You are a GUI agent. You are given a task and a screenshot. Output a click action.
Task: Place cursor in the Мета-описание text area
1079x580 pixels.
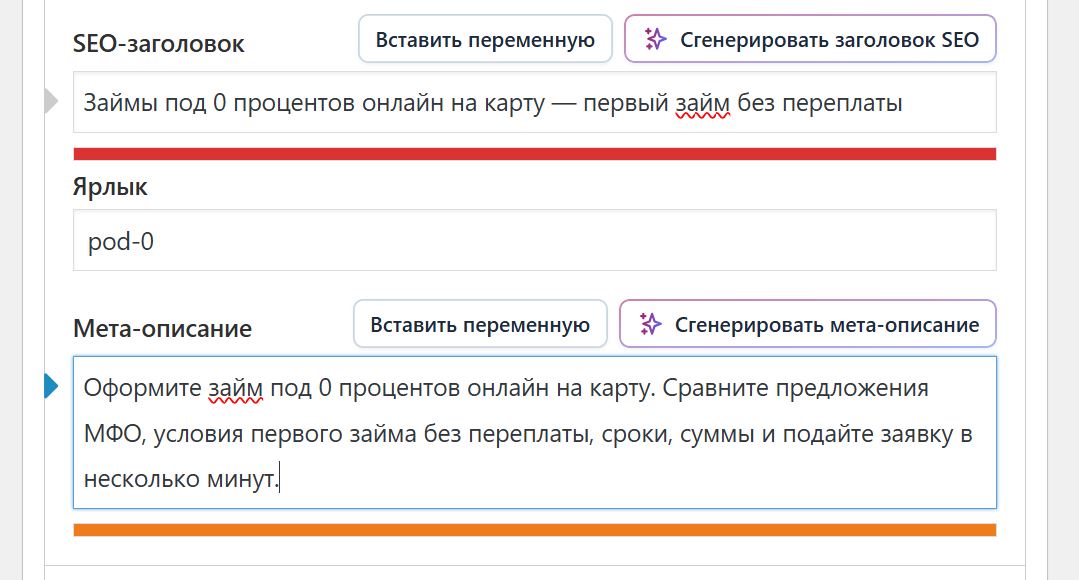[535, 433]
